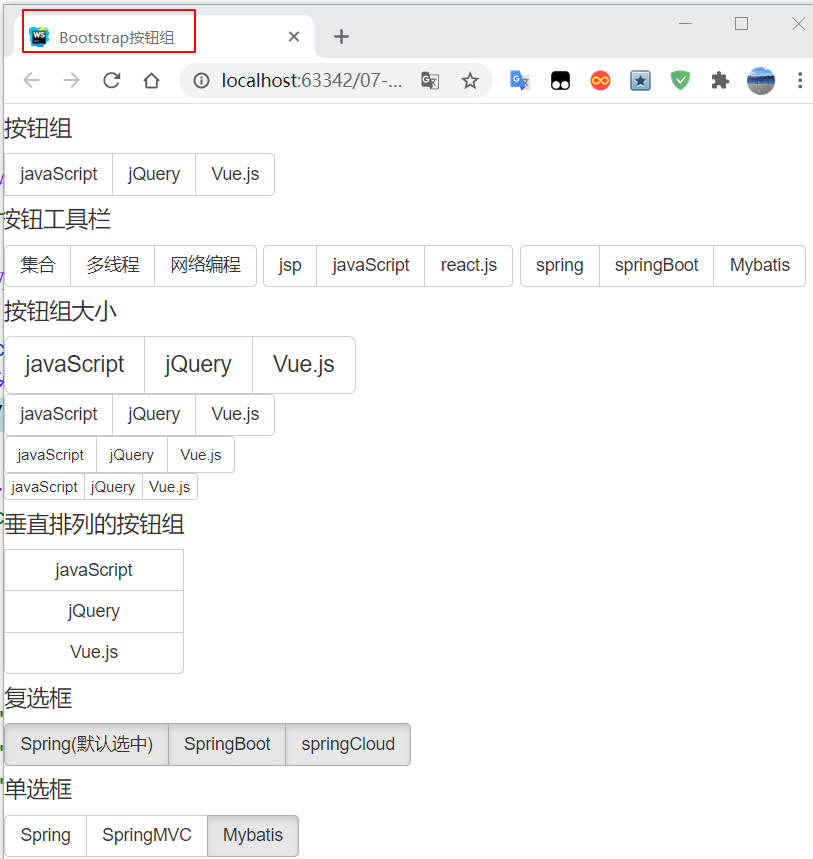Click the small-size Vue.js button
Image resolution: width=813 pixels, height=859 pixels.
pos(201,455)
